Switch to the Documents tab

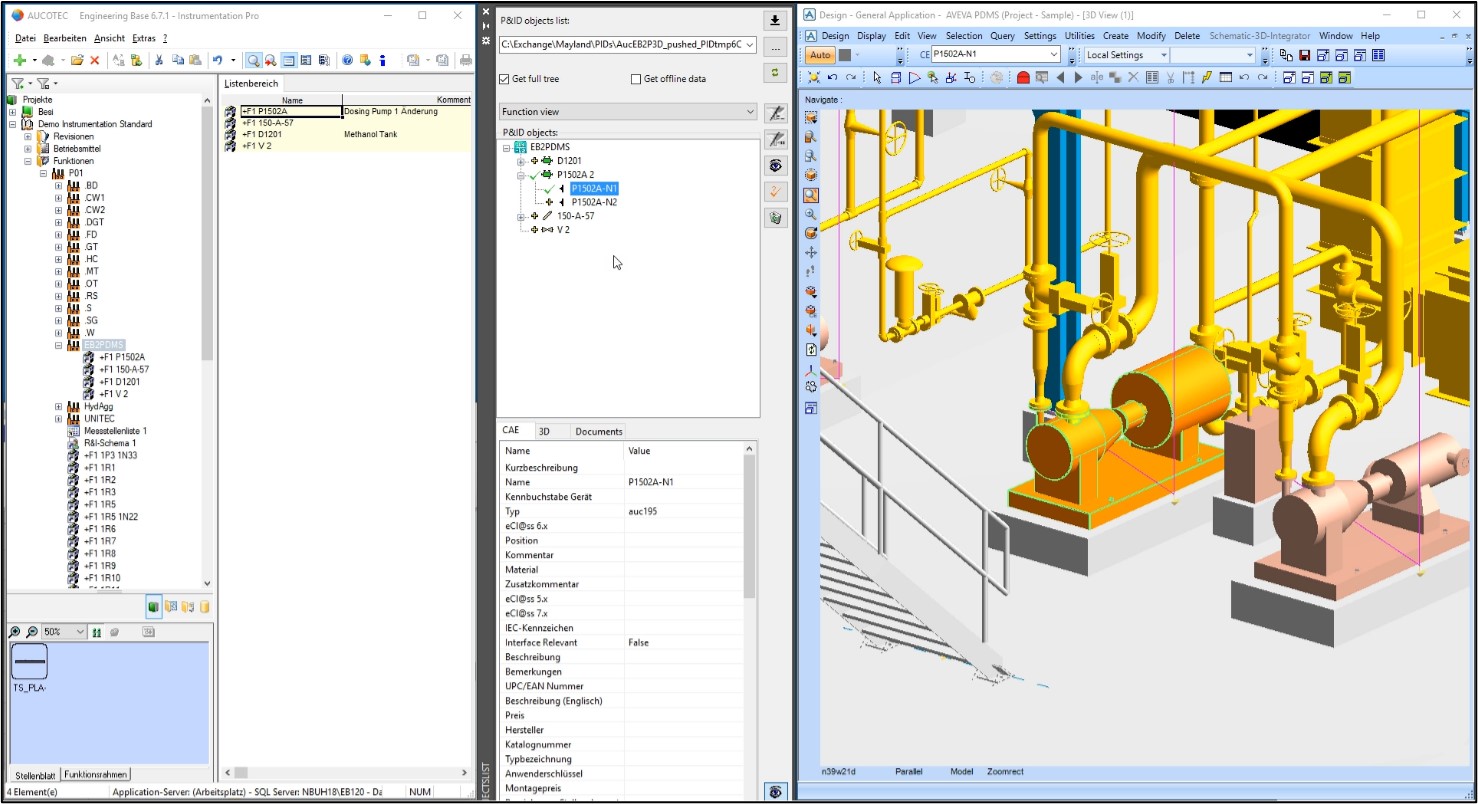click(x=598, y=431)
